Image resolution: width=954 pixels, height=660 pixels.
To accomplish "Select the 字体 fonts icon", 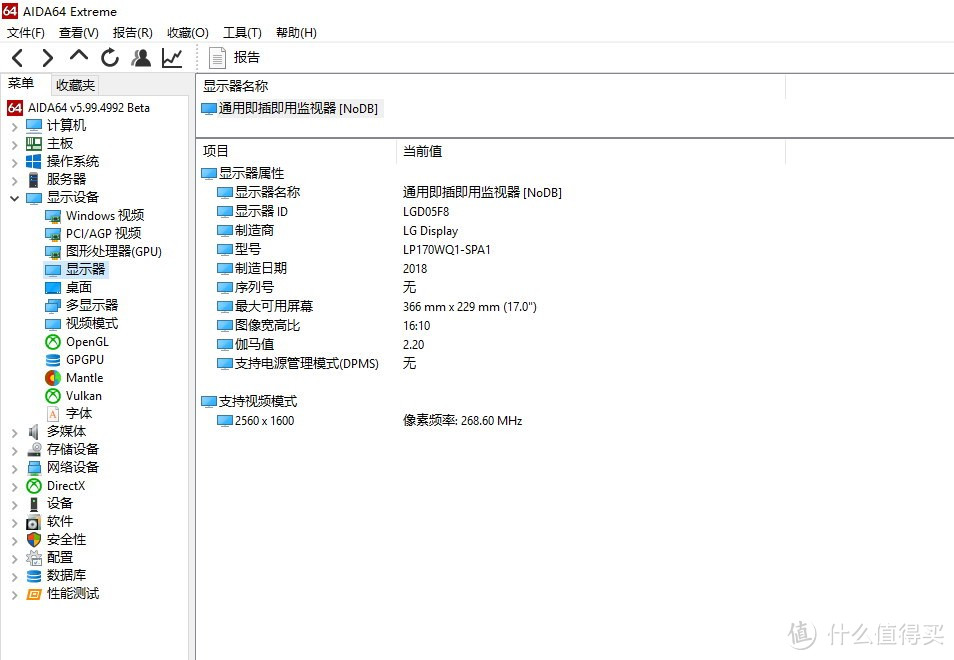I will click(53, 414).
